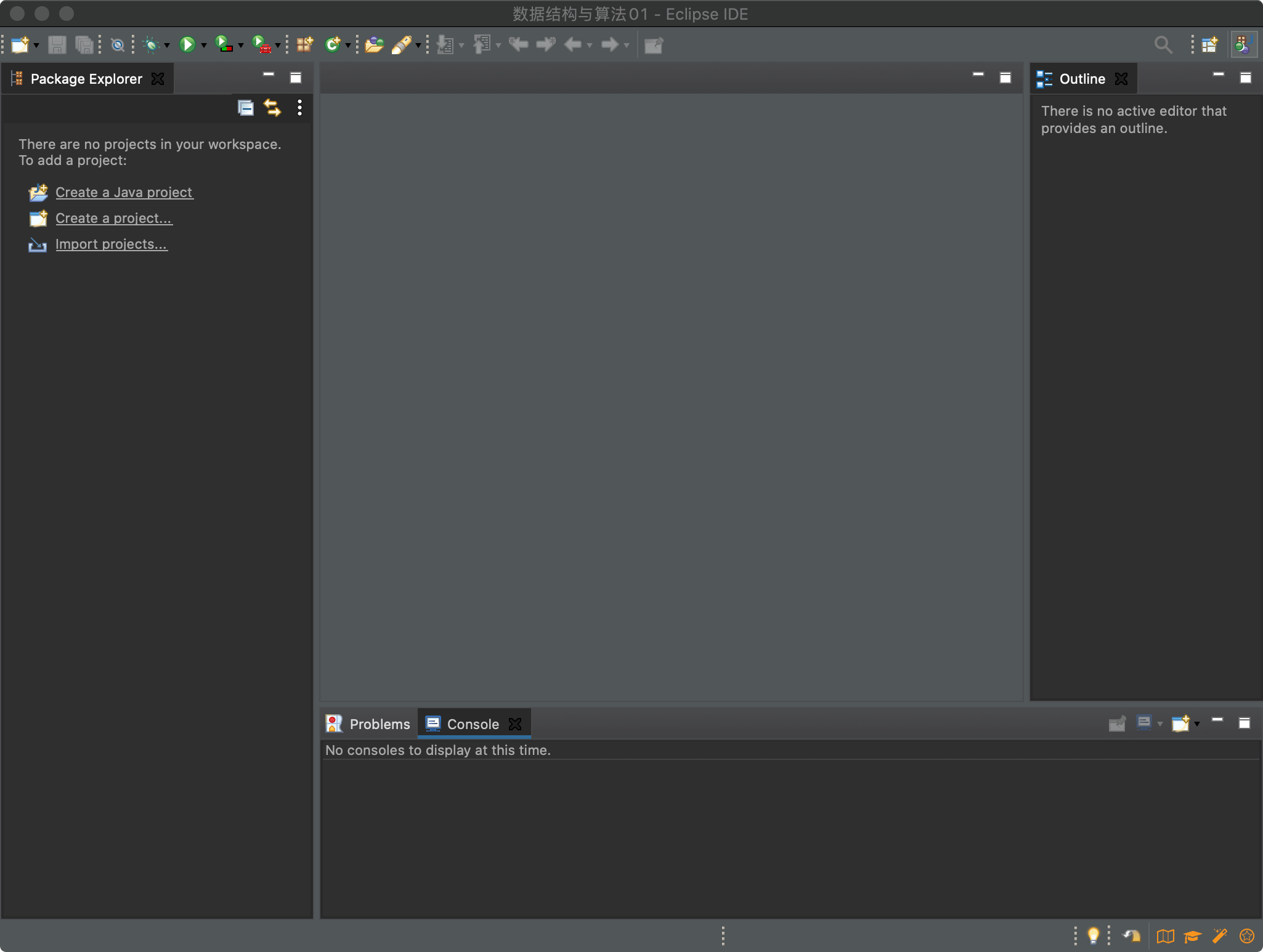Open the Back history dropdown arrow
Screen dimensions: 1263x952
[x=590, y=46]
